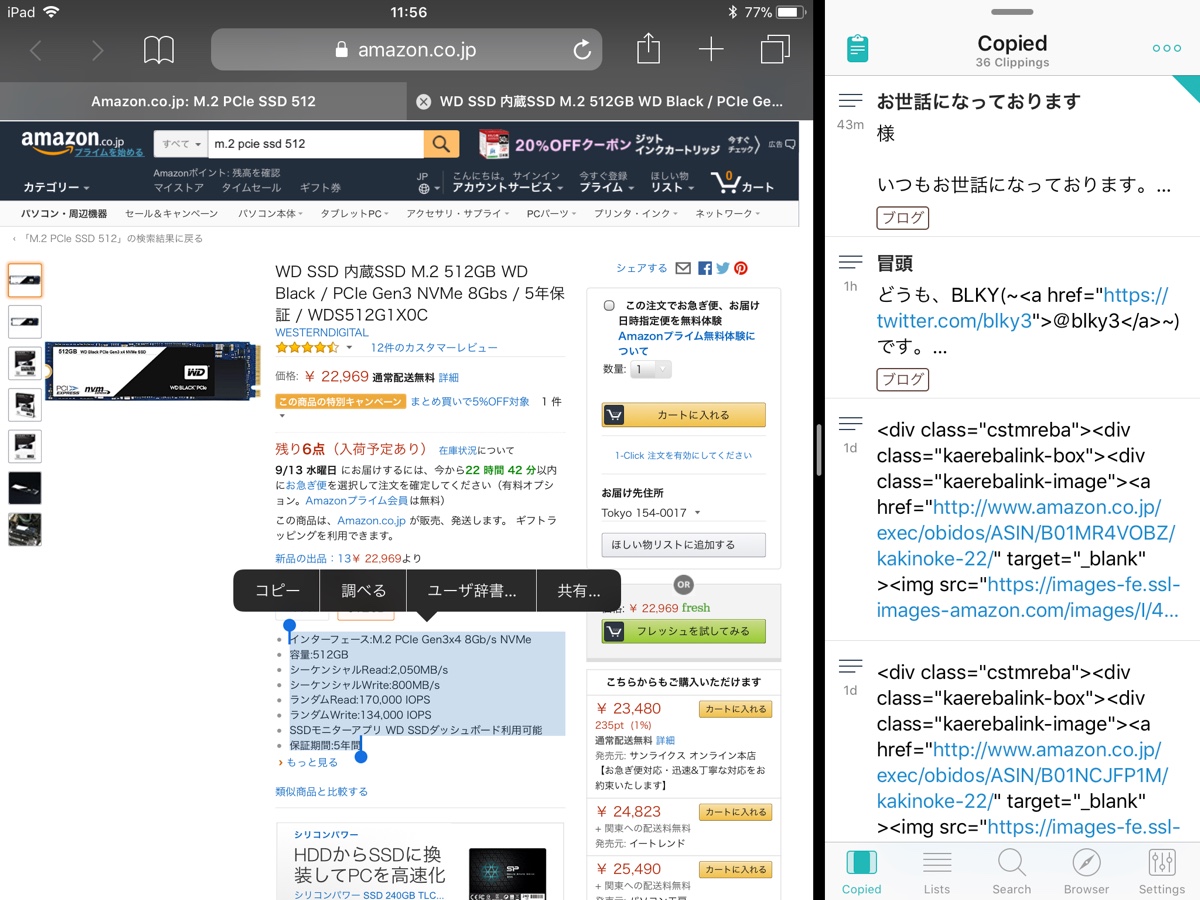Switch to Browser tab in Copied
The width and height of the screenshot is (1200, 900).
[x=1086, y=871]
